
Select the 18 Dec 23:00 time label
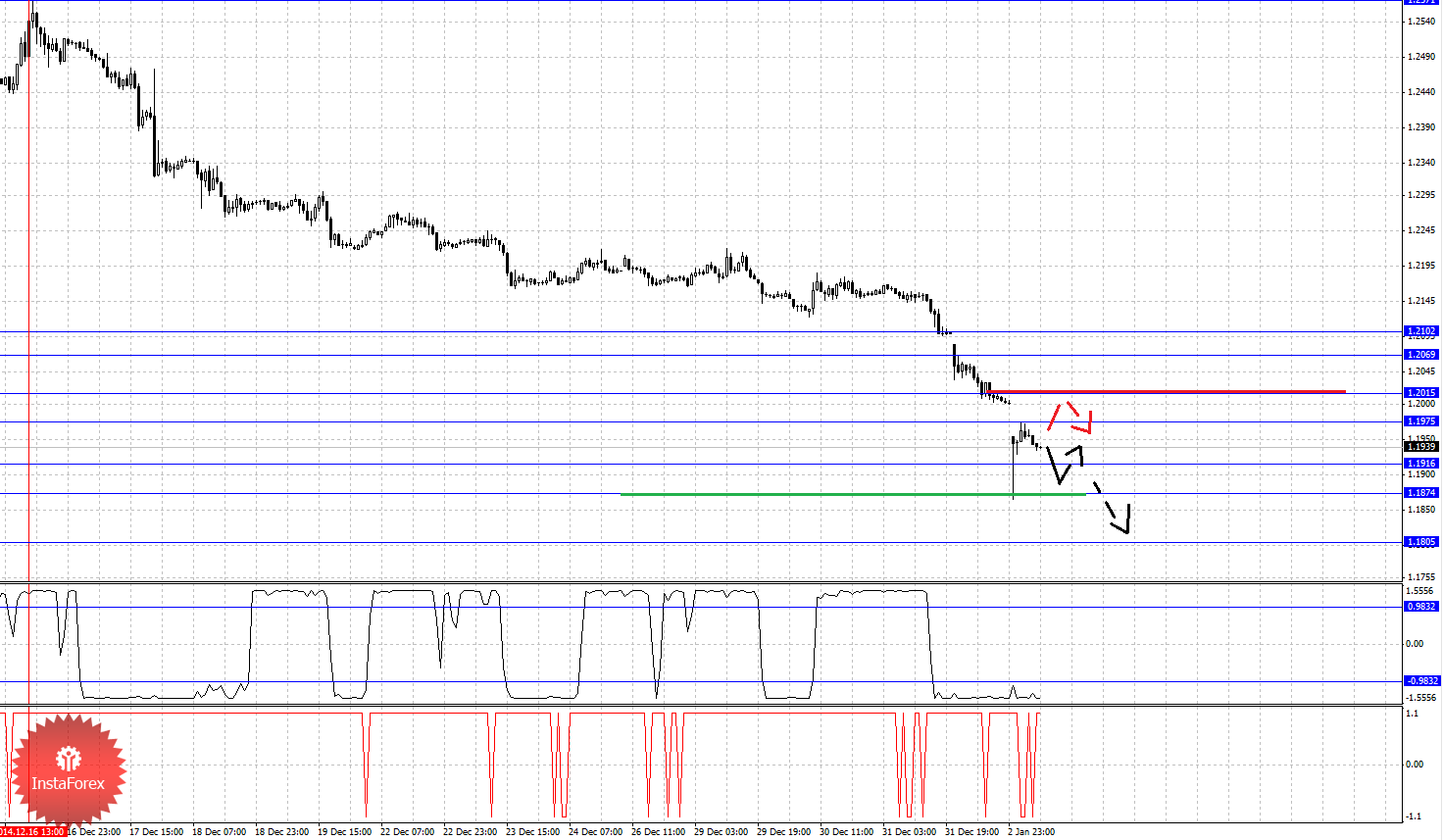tap(282, 832)
